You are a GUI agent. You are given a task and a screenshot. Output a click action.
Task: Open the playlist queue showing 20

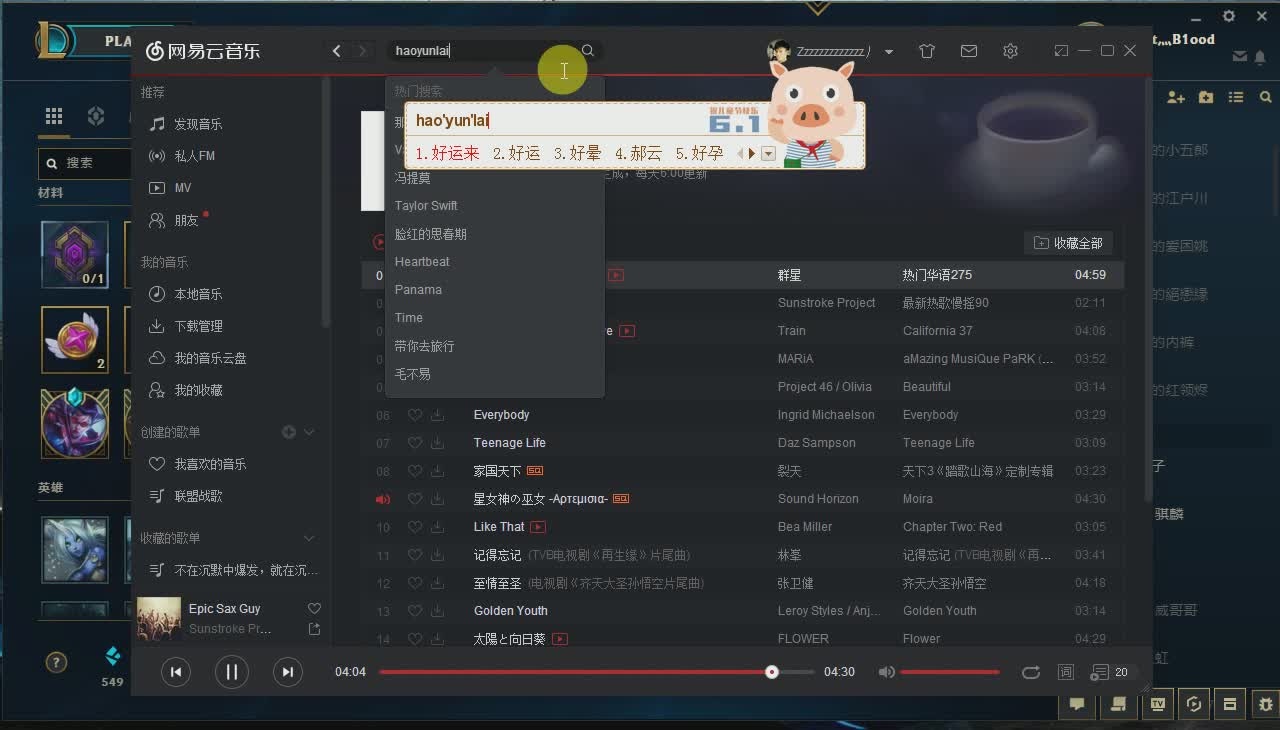(x=1109, y=672)
